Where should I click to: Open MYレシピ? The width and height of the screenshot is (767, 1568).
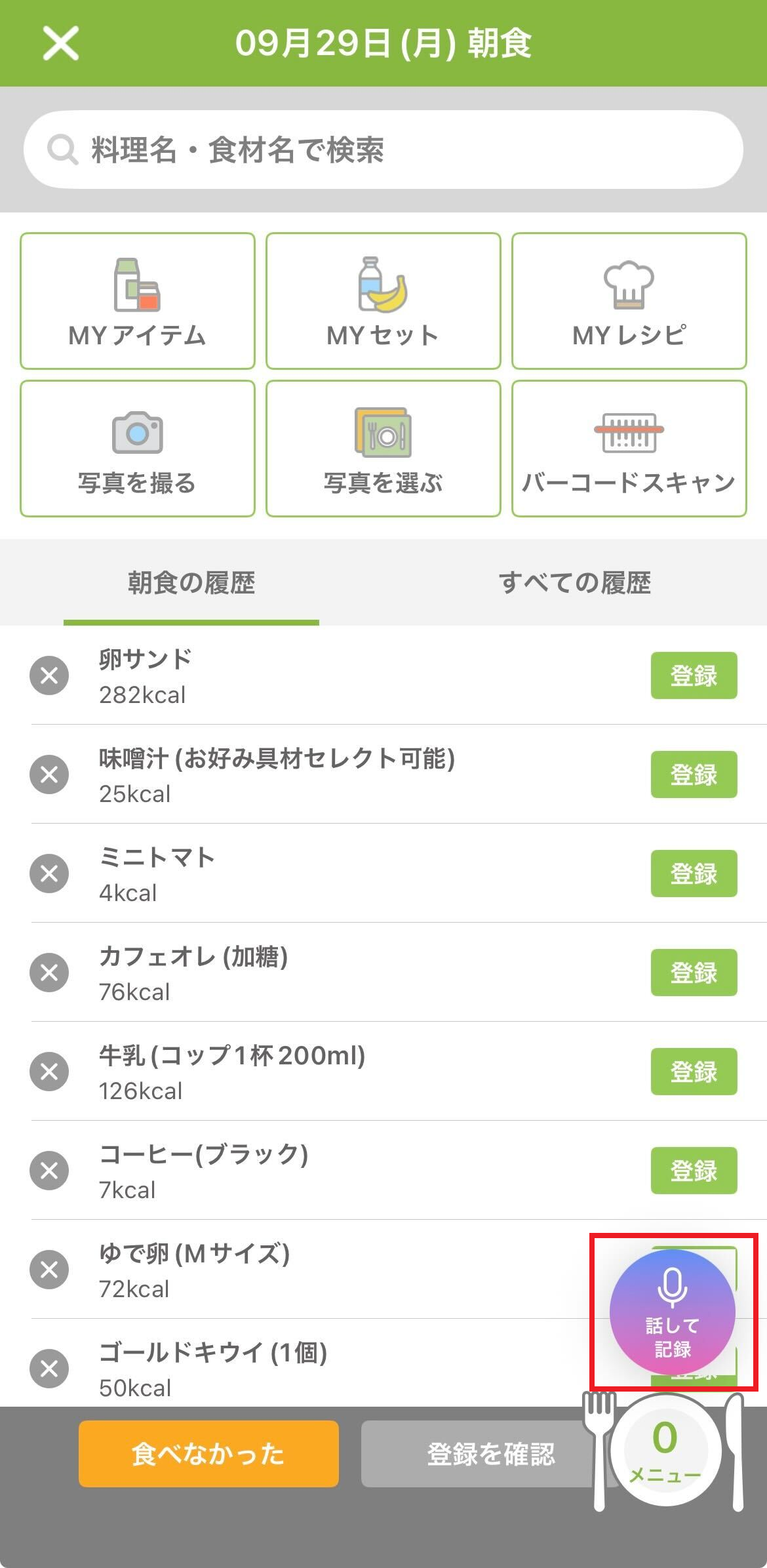(629, 301)
